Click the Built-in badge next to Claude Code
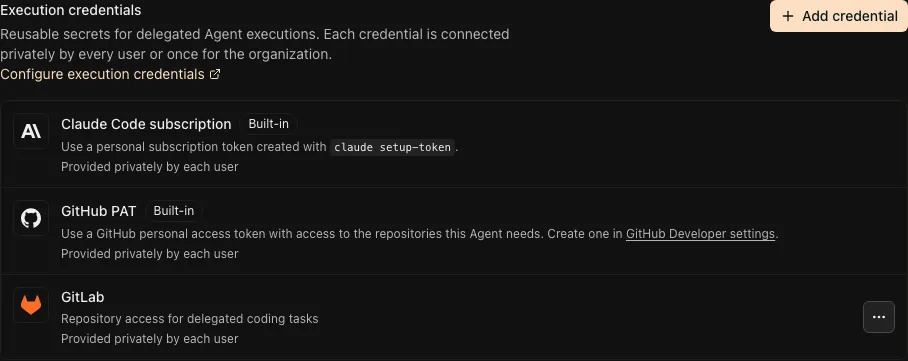908x361 pixels. [x=268, y=124]
